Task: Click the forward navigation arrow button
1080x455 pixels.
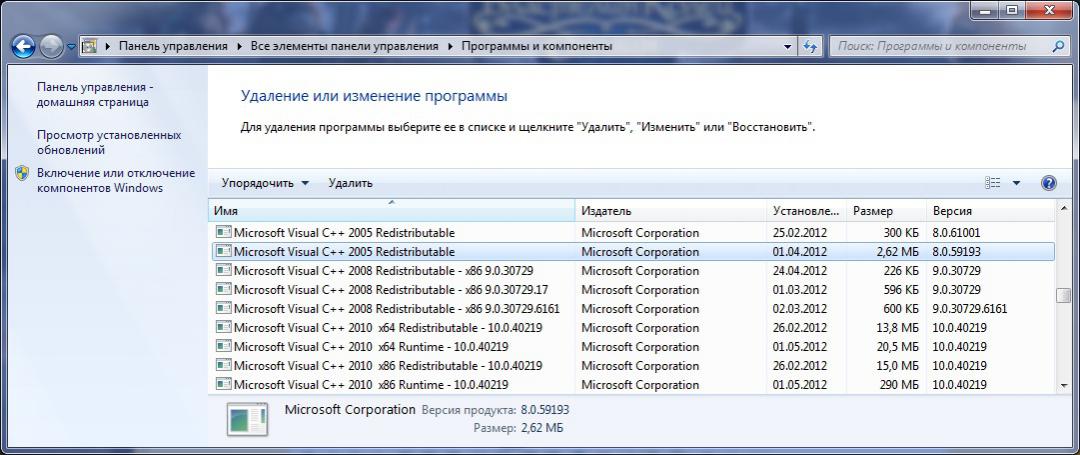Action: click(x=51, y=46)
